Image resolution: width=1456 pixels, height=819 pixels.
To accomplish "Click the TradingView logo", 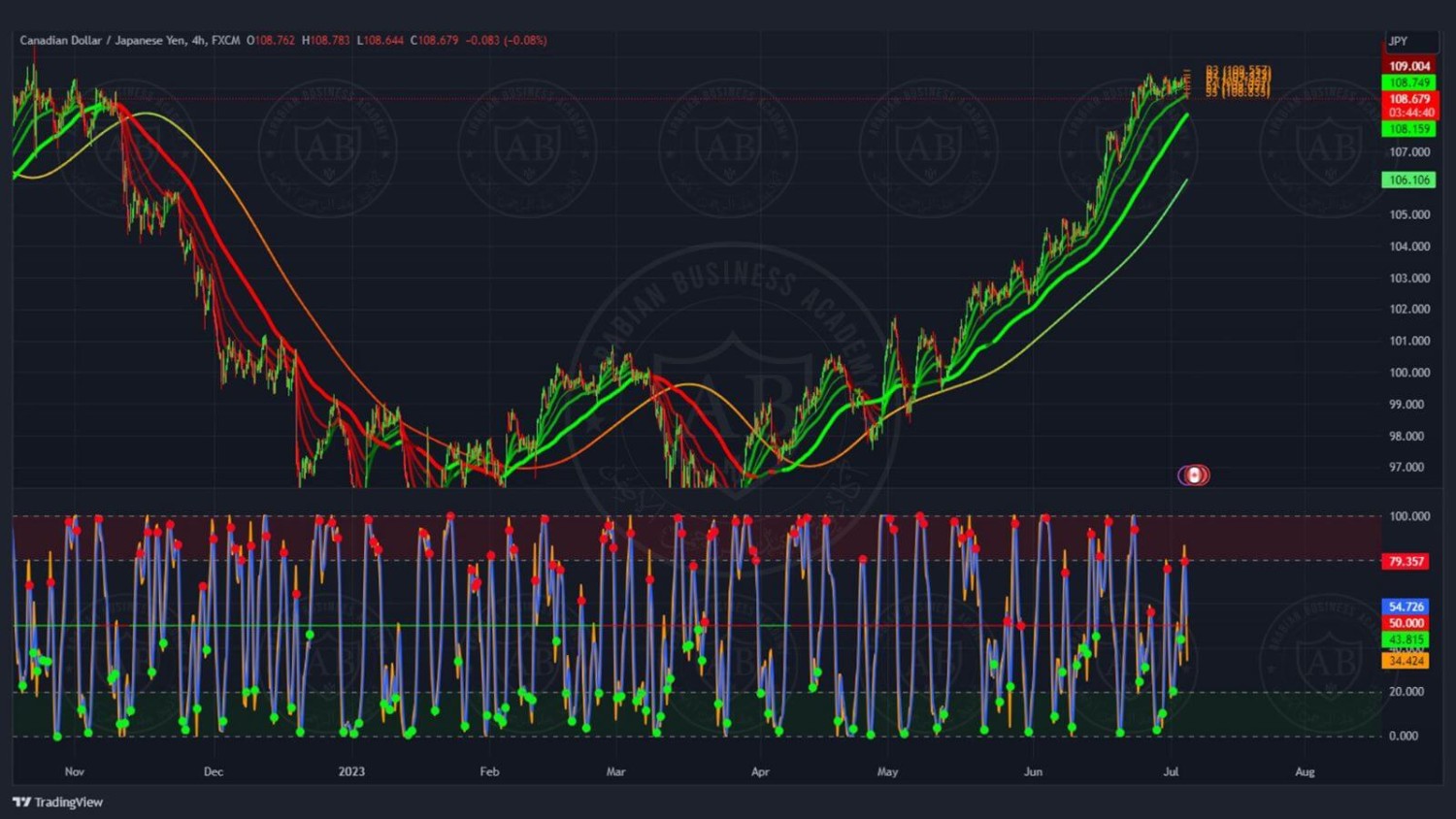I will pyautogui.click(x=57, y=802).
